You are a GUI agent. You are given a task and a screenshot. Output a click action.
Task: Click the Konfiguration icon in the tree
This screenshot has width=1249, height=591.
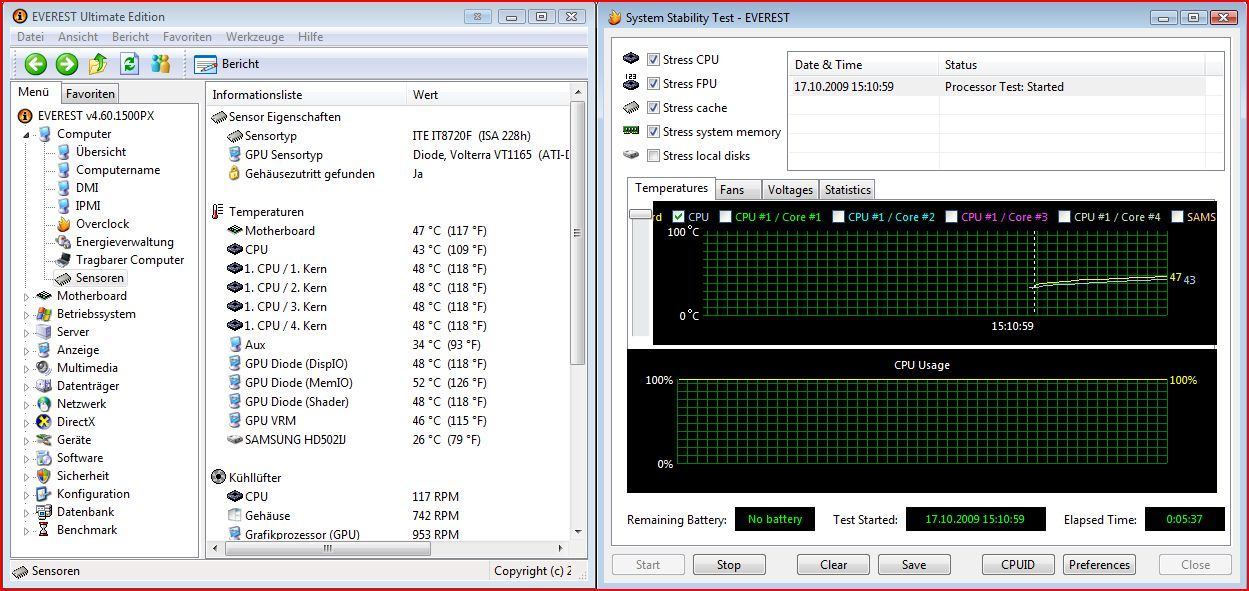(x=44, y=494)
